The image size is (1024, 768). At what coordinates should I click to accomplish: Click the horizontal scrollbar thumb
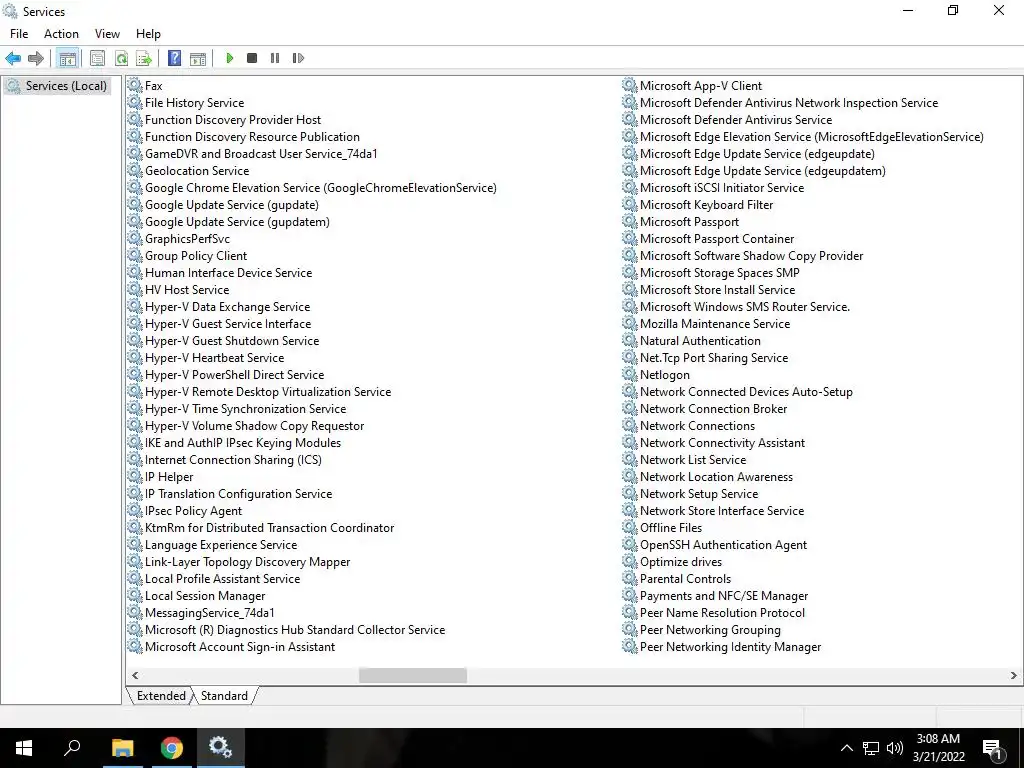tap(413, 675)
